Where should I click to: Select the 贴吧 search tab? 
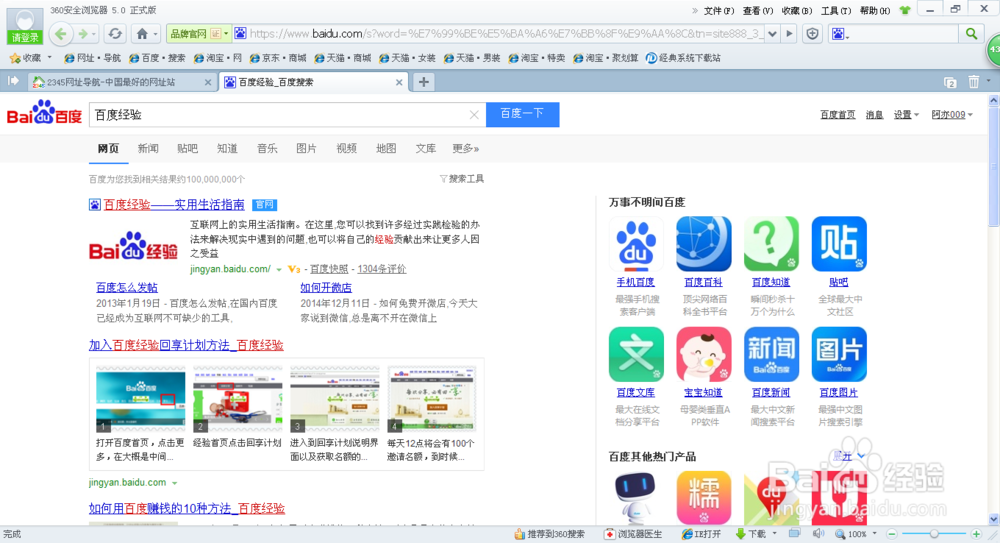coord(188,149)
